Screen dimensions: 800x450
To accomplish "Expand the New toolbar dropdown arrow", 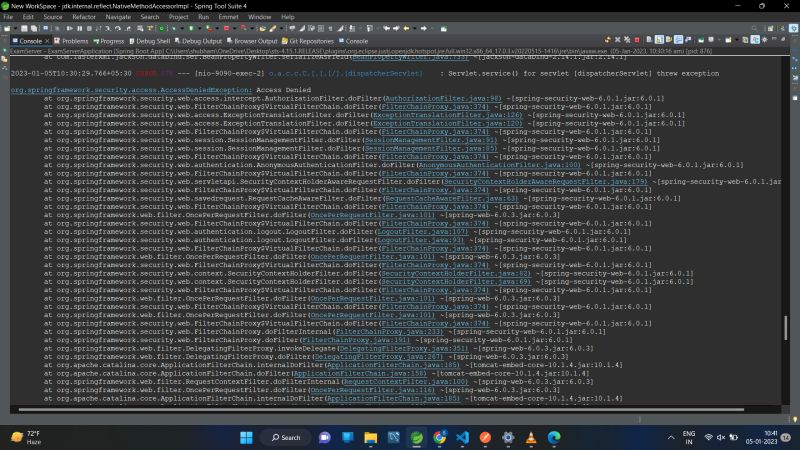I will [x=15, y=29].
